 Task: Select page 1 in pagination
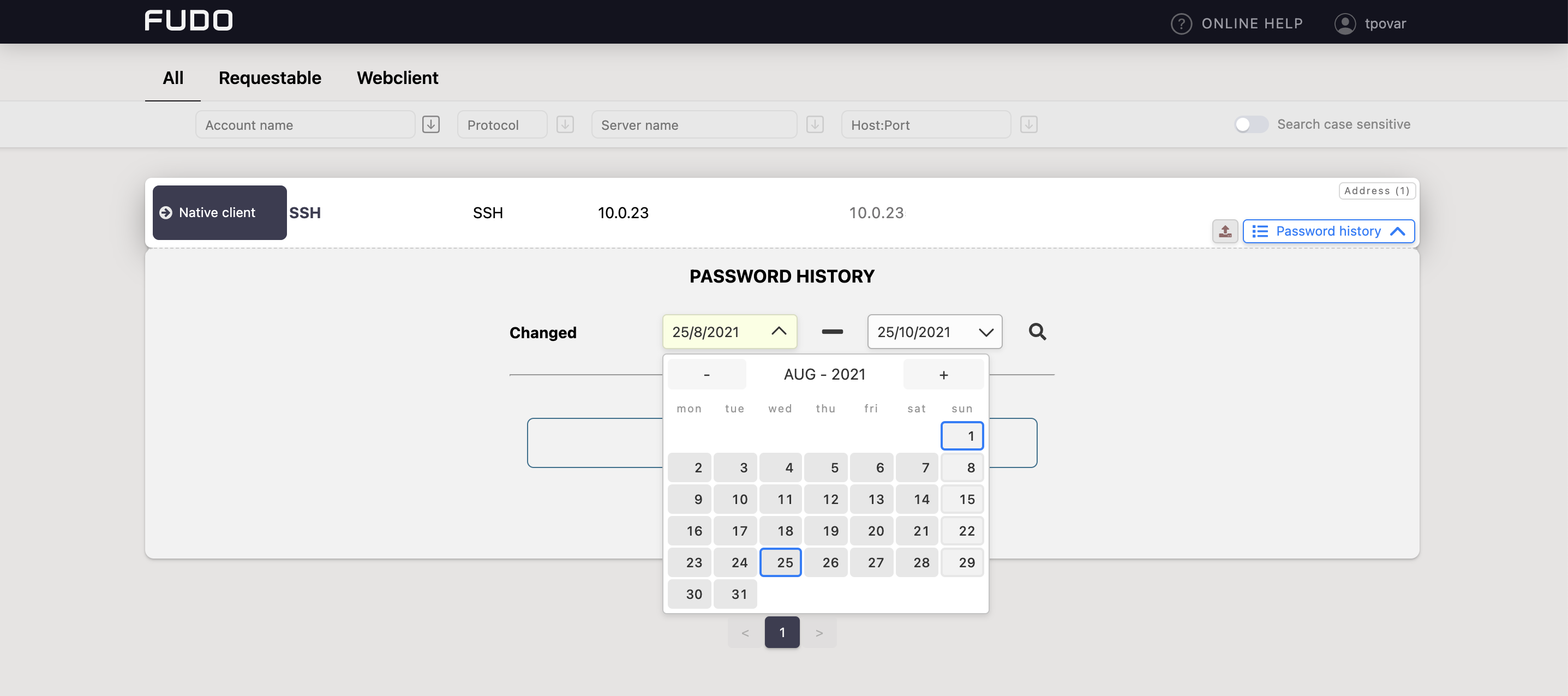pos(782,632)
